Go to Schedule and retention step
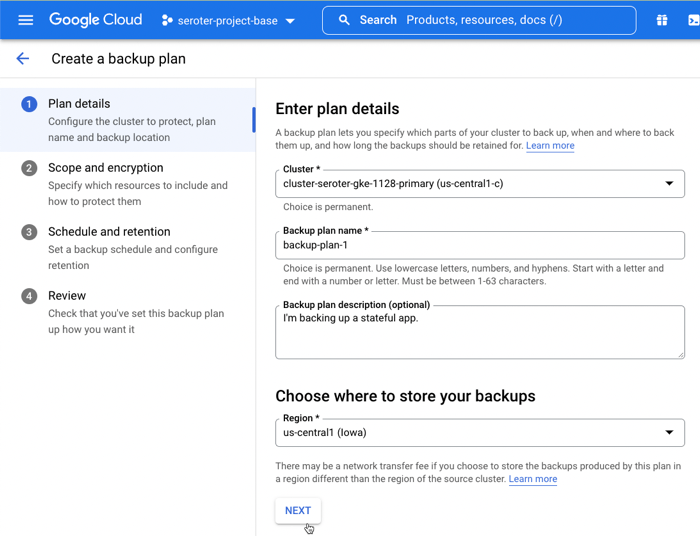The height and width of the screenshot is (536, 700). 109,232
